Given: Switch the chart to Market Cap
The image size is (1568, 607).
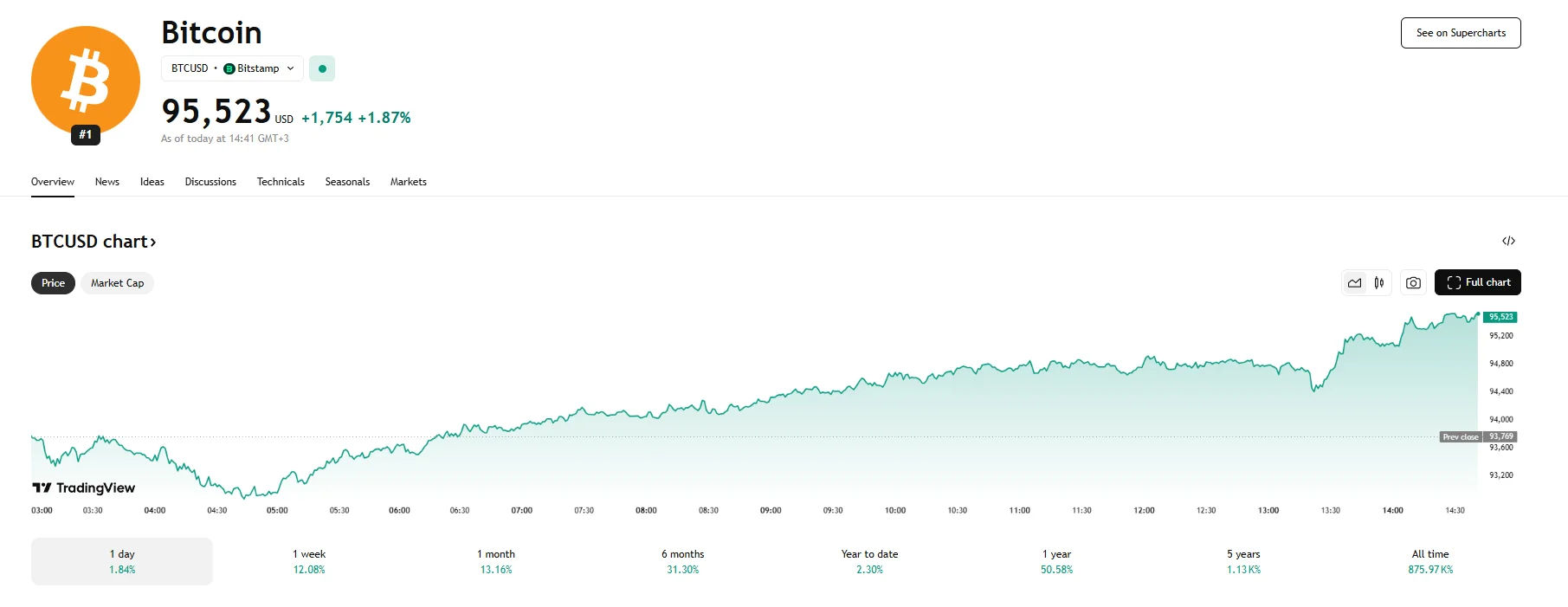Looking at the screenshot, I should 117,283.
